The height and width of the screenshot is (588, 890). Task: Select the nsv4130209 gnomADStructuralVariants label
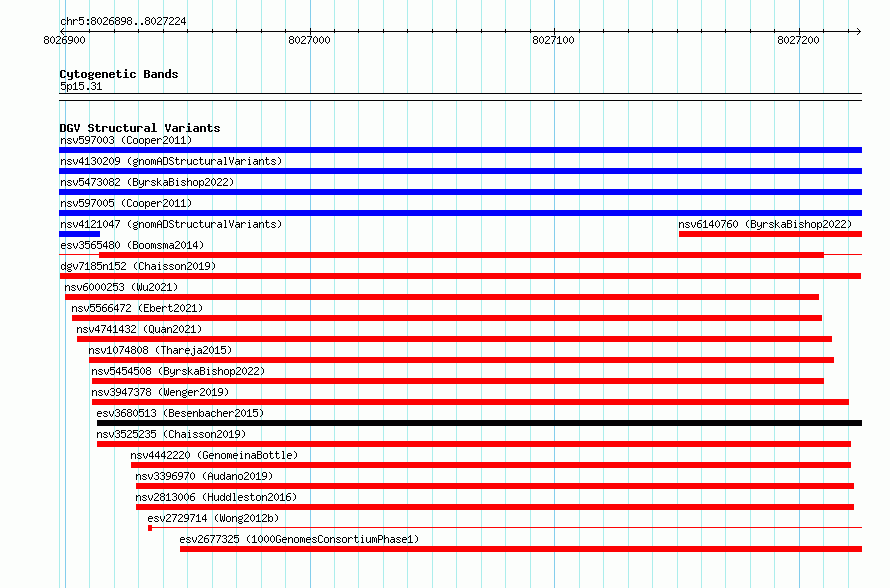coord(171,161)
